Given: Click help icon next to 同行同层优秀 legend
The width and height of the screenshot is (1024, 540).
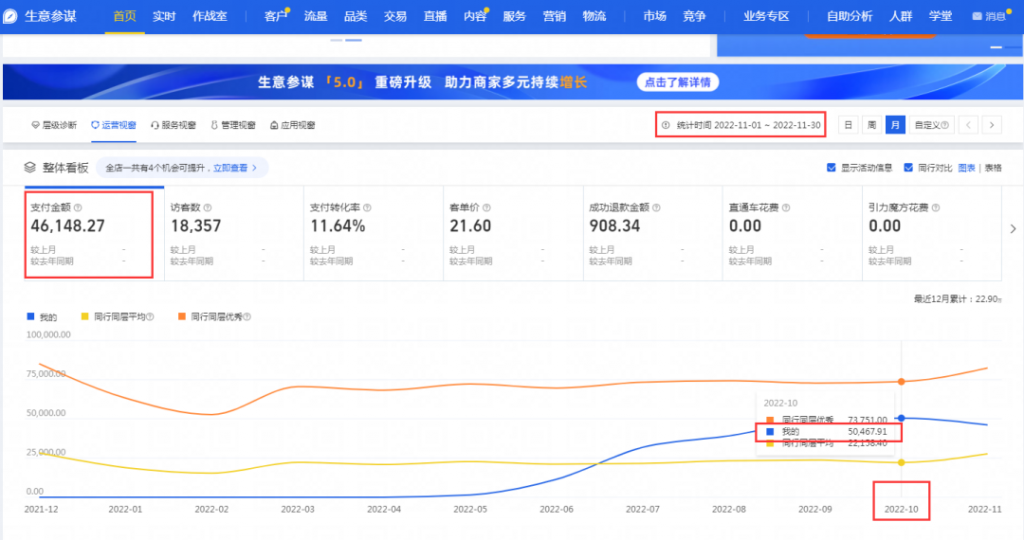Looking at the screenshot, I should point(247,317).
